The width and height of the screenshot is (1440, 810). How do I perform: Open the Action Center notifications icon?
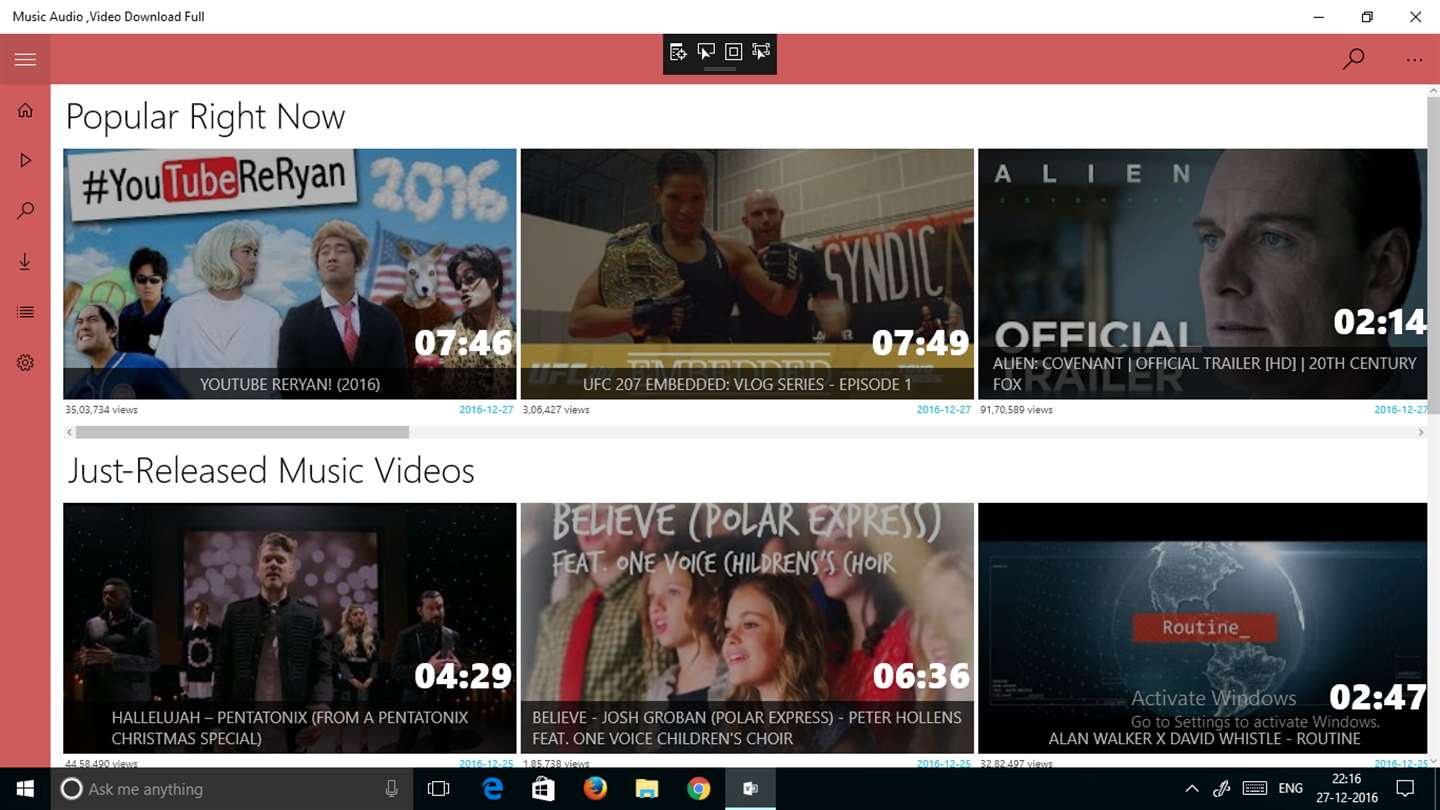point(1405,789)
